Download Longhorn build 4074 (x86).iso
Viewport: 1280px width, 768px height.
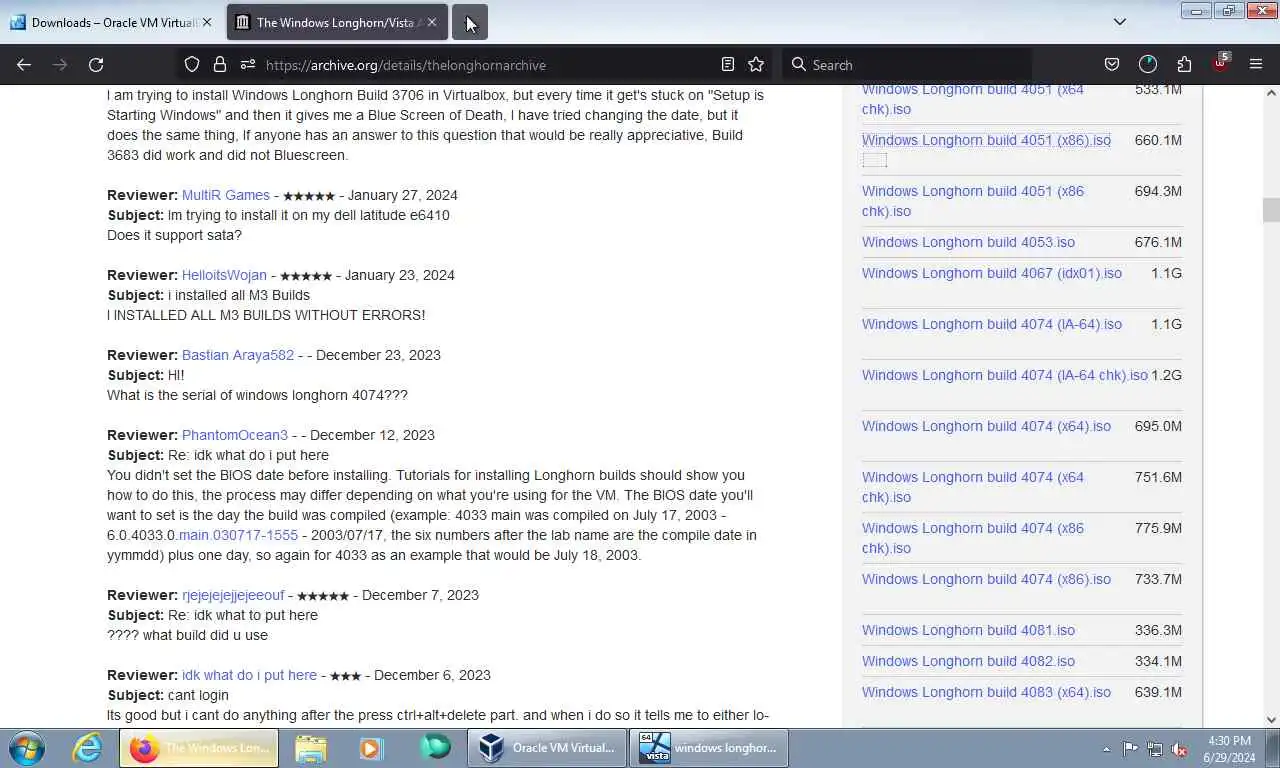coord(986,579)
